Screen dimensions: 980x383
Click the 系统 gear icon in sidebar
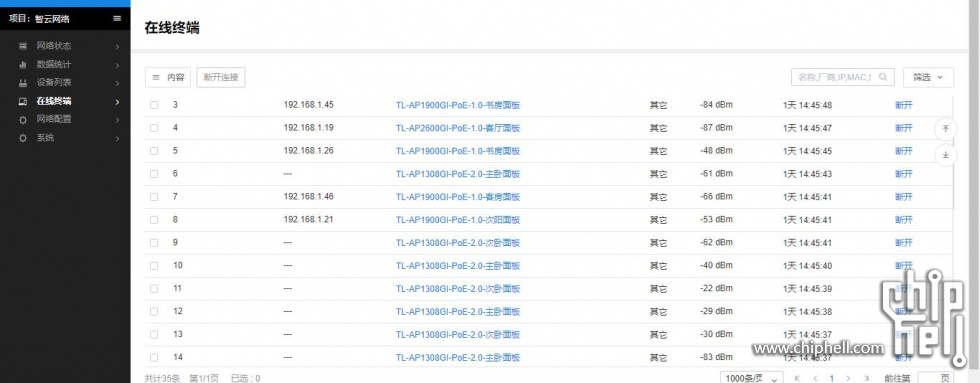click(x=23, y=138)
